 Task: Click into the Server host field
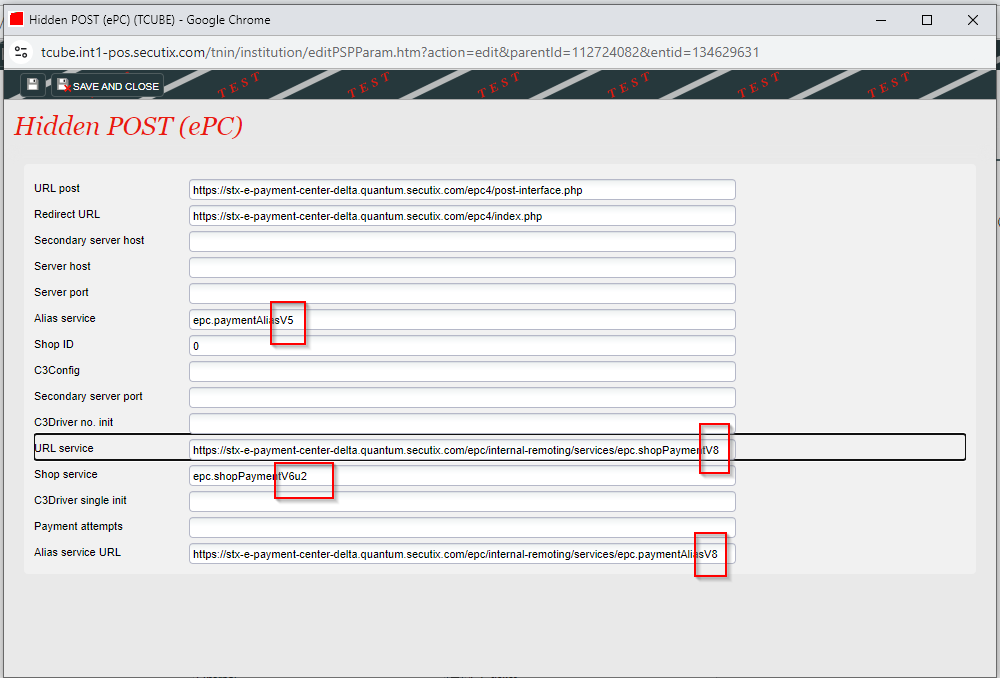[462, 267]
